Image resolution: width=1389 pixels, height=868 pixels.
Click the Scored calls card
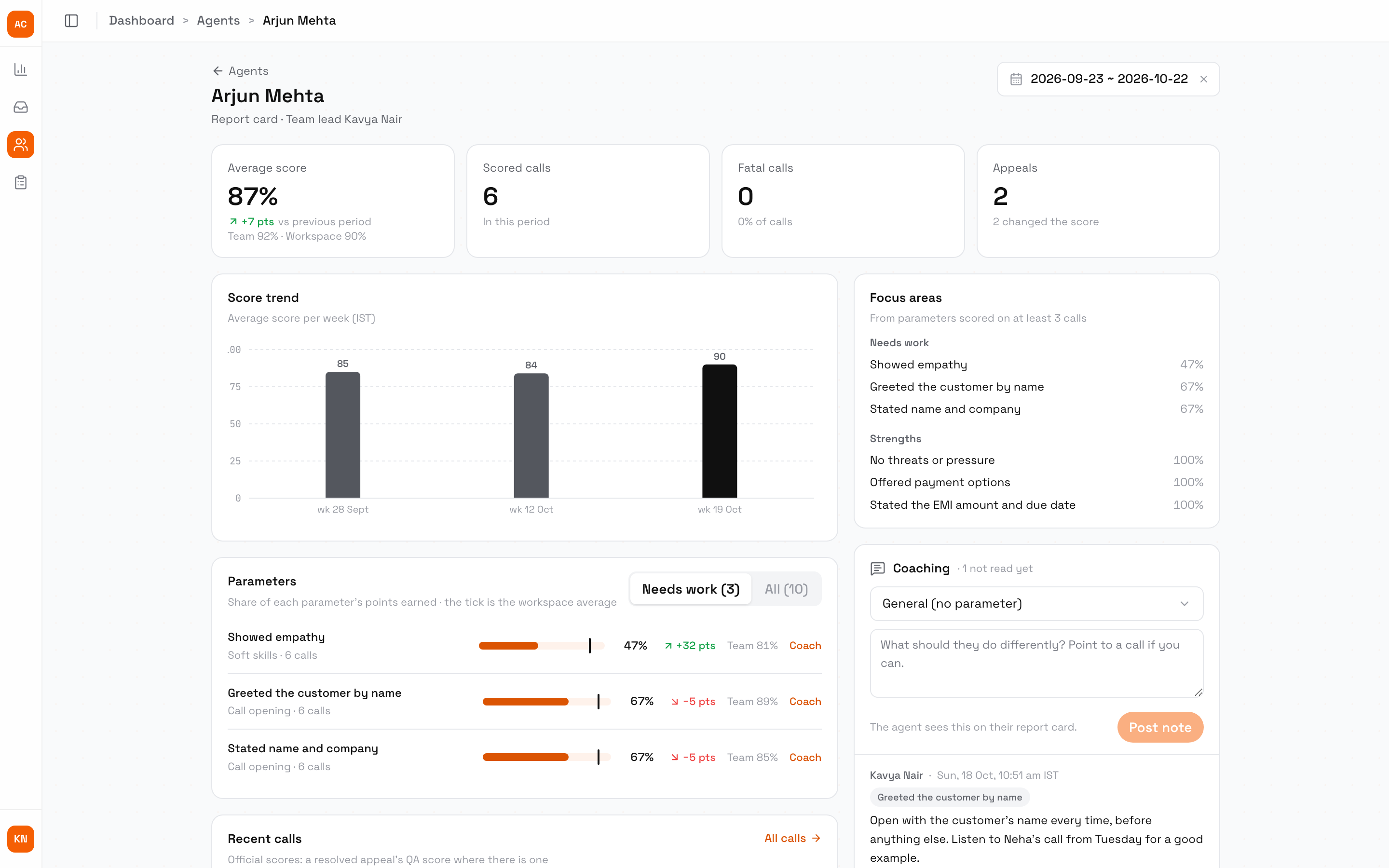(x=588, y=201)
